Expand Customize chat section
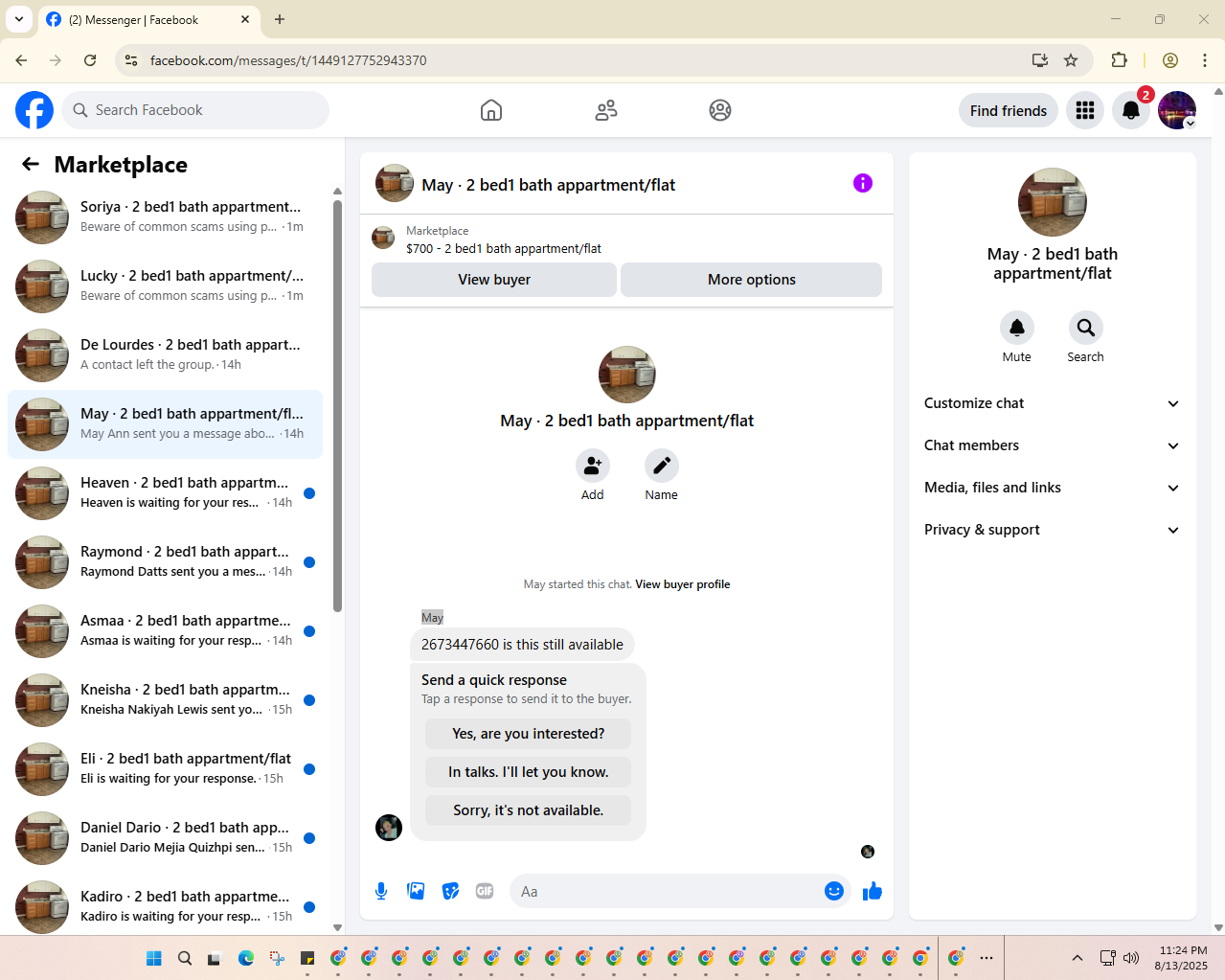 tap(1053, 403)
